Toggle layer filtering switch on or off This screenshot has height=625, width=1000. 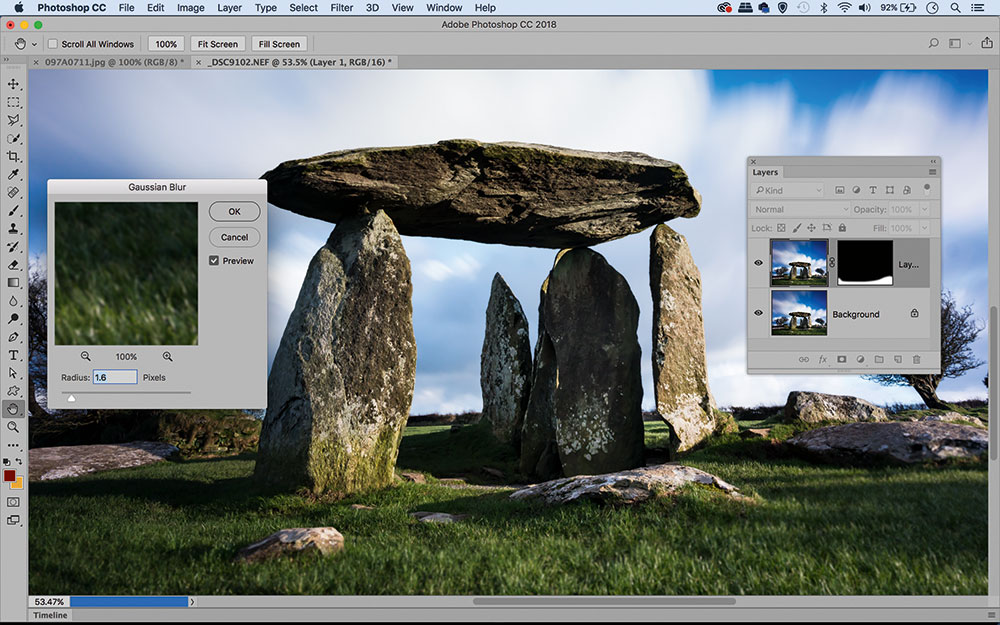tap(927, 189)
